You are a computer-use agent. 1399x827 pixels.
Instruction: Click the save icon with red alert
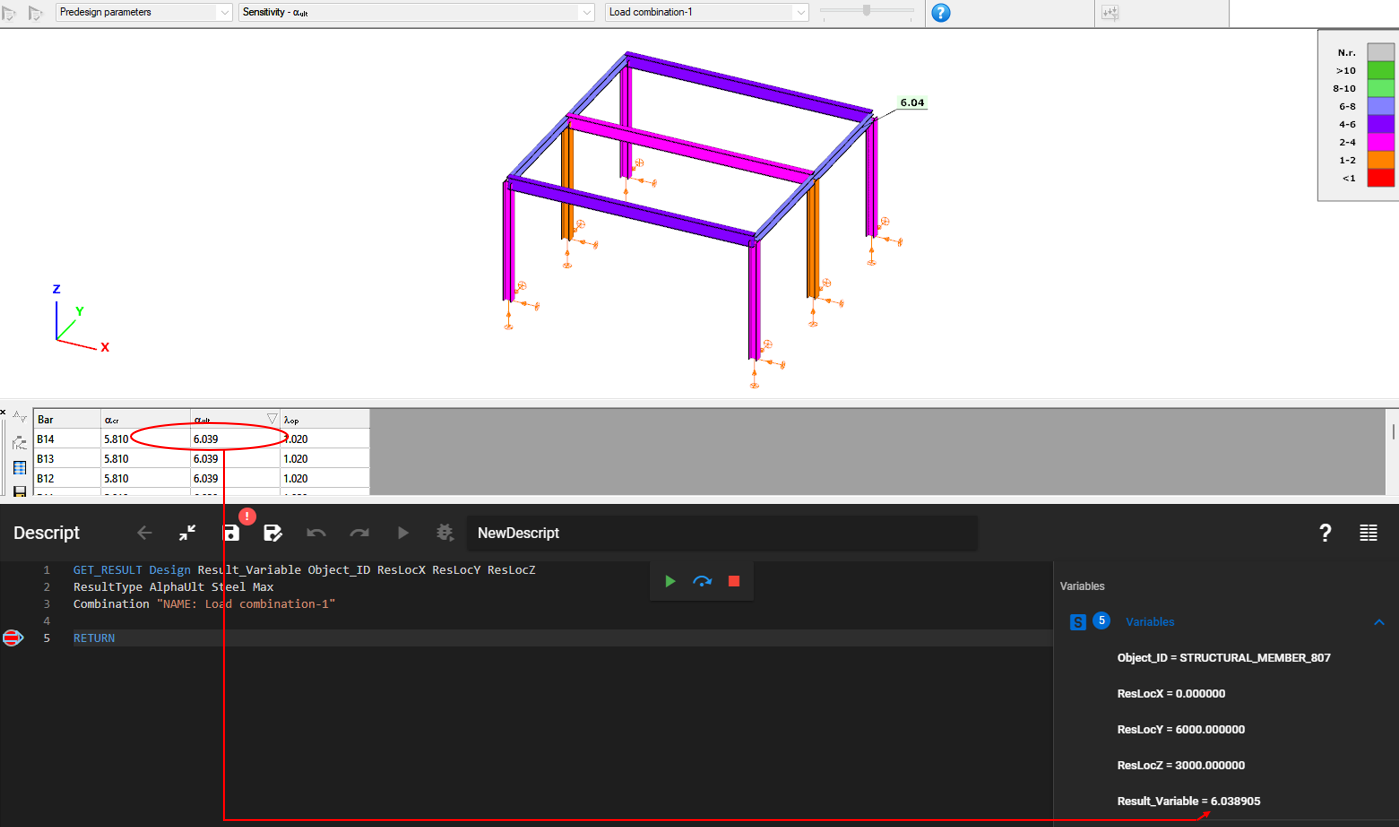pyautogui.click(x=231, y=533)
